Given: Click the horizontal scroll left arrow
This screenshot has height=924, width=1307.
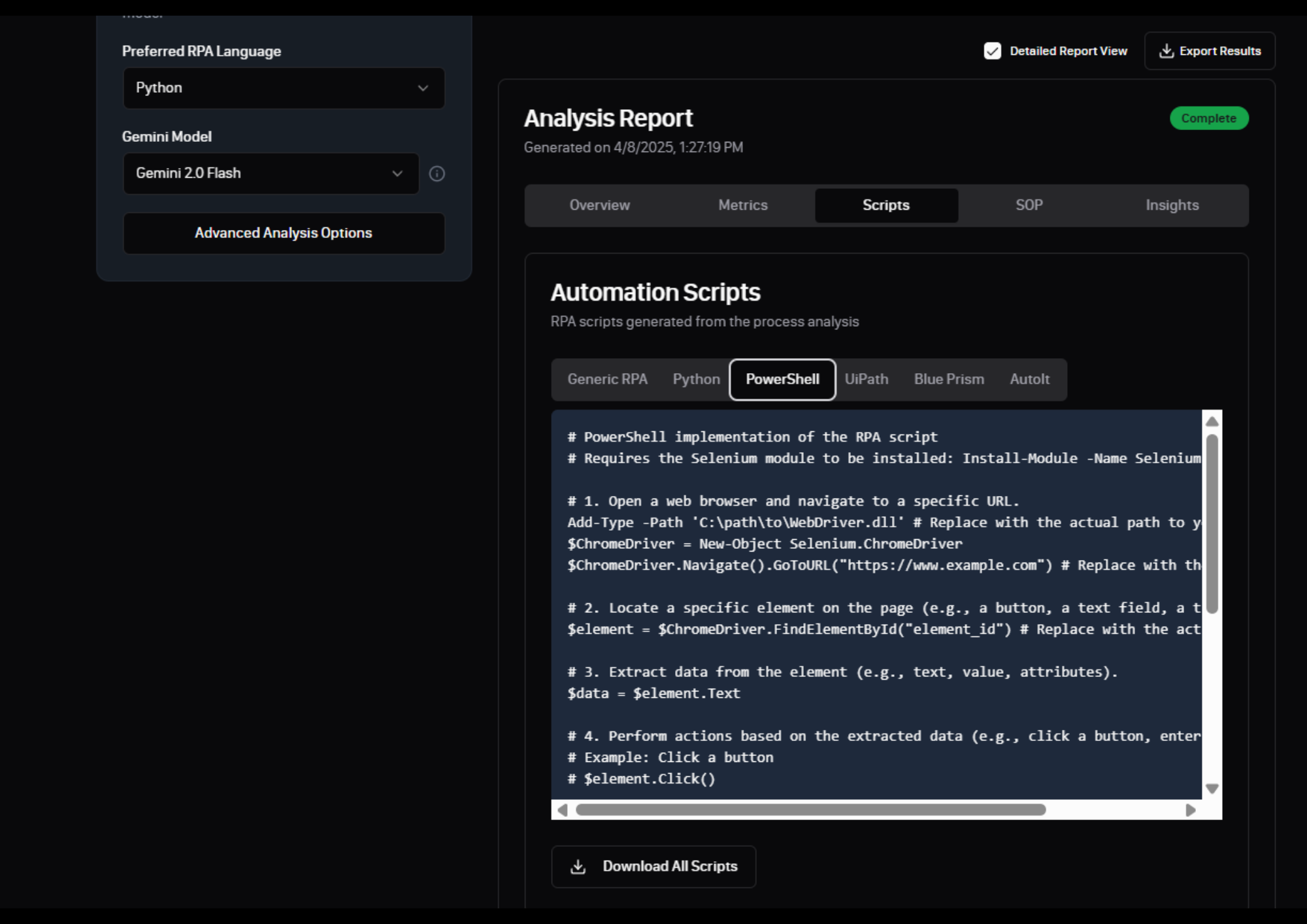Looking at the screenshot, I should point(562,810).
